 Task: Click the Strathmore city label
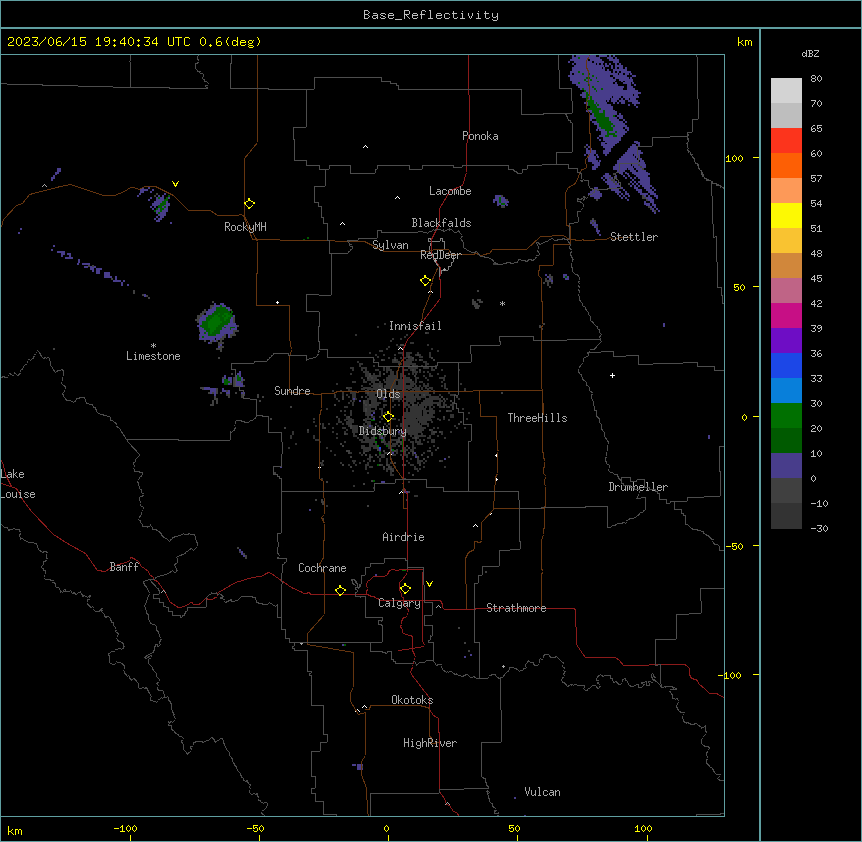click(x=516, y=608)
